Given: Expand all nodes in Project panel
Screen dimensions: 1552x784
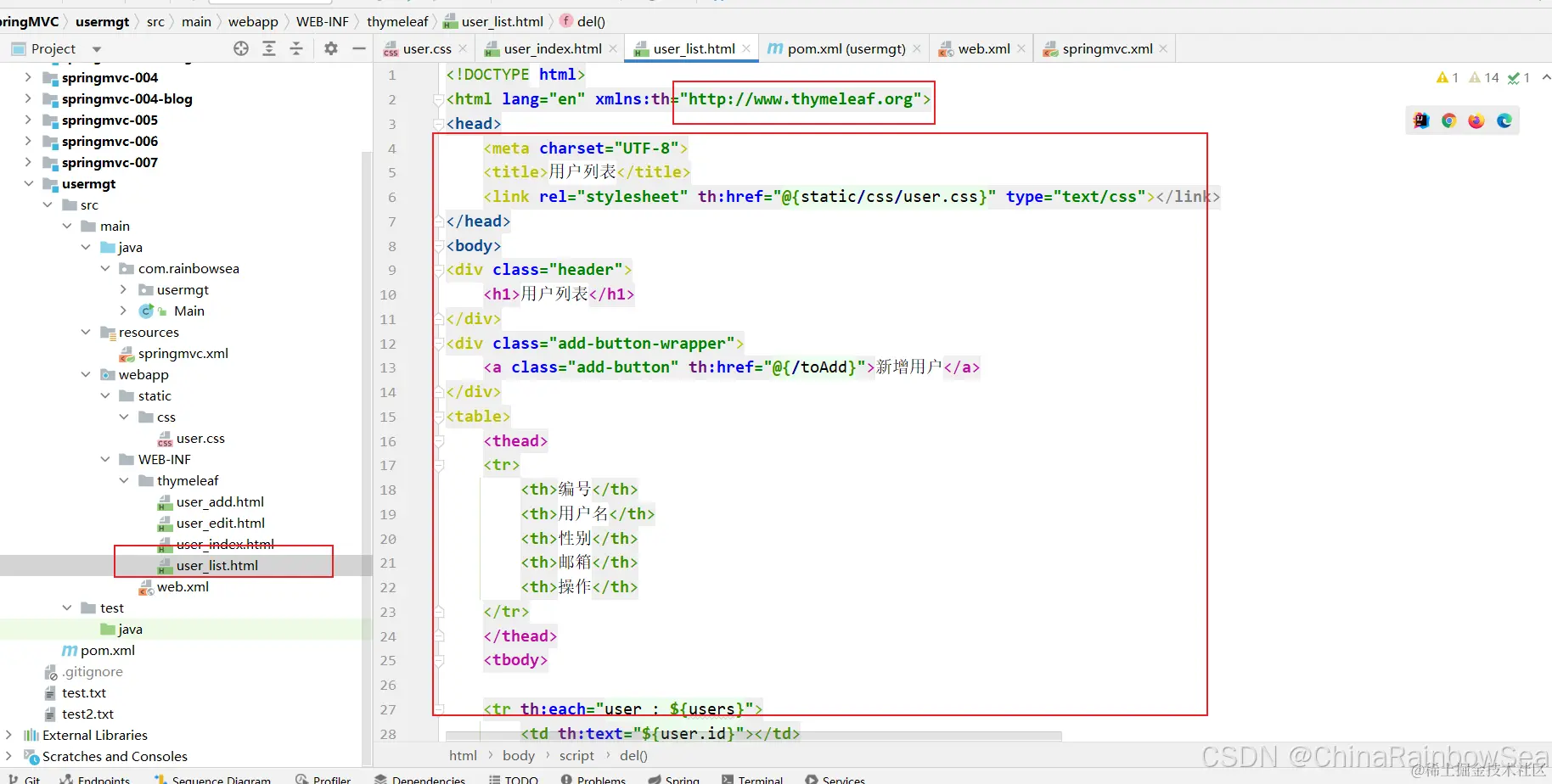Looking at the screenshot, I should 269,49.
